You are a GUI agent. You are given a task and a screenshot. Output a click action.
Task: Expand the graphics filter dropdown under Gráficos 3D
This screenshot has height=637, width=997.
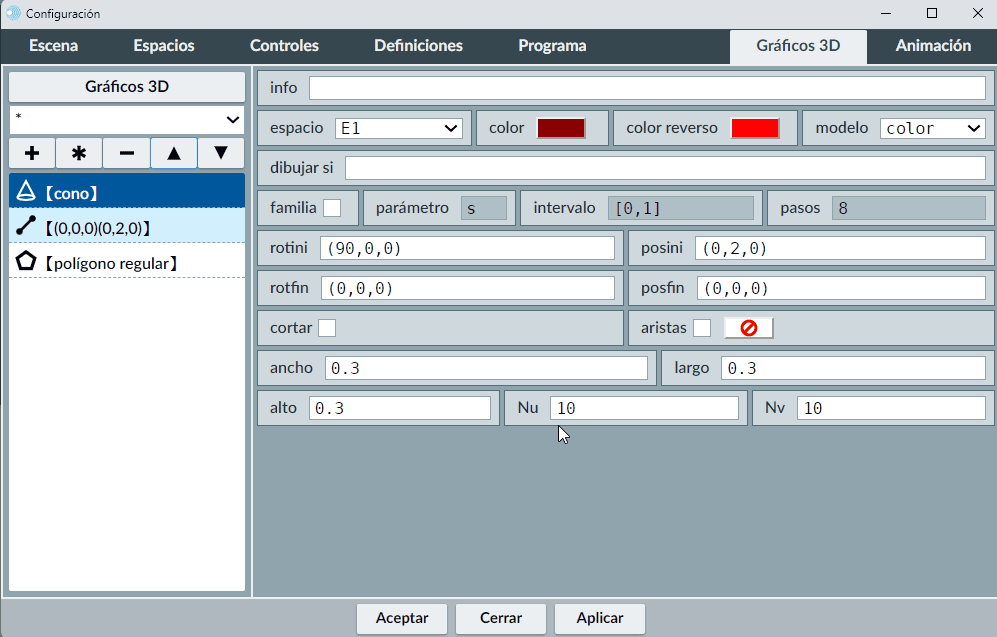[x=127, y=119]
